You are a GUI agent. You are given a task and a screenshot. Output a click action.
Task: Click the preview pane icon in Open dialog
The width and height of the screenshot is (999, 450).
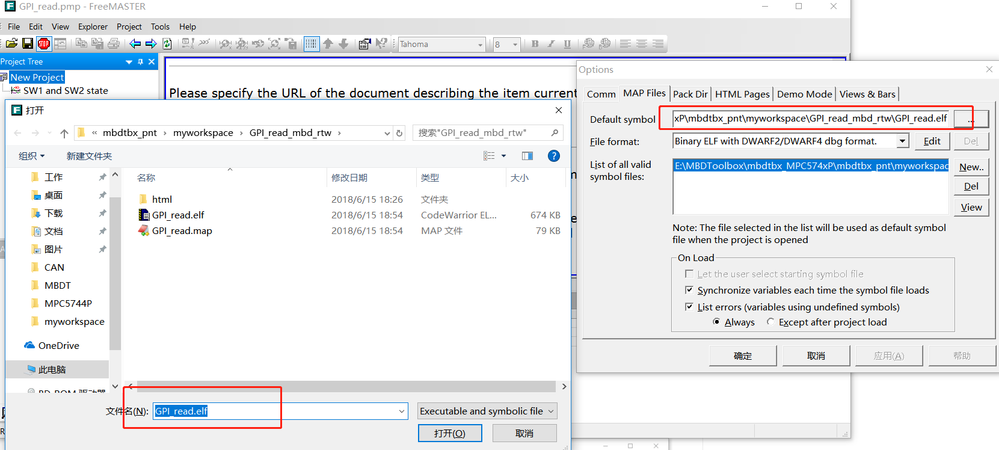[527, 156]
